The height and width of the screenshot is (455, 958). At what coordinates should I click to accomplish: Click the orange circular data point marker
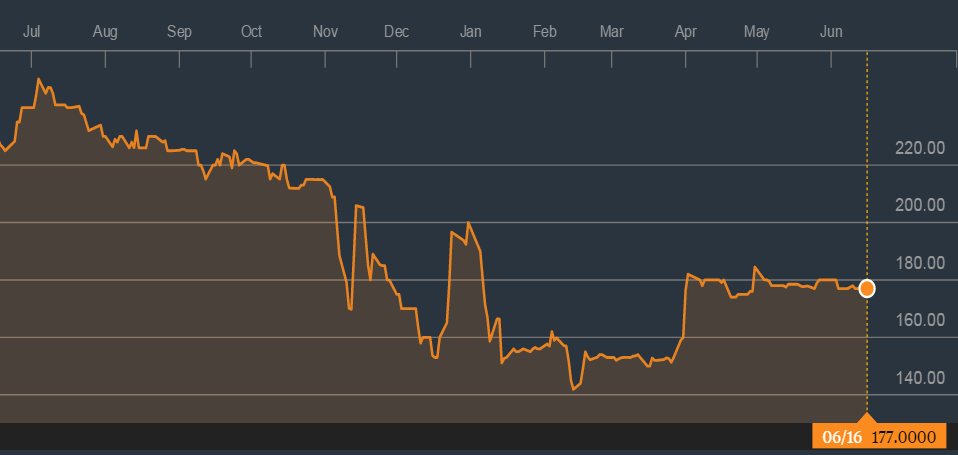click(867, 289)
